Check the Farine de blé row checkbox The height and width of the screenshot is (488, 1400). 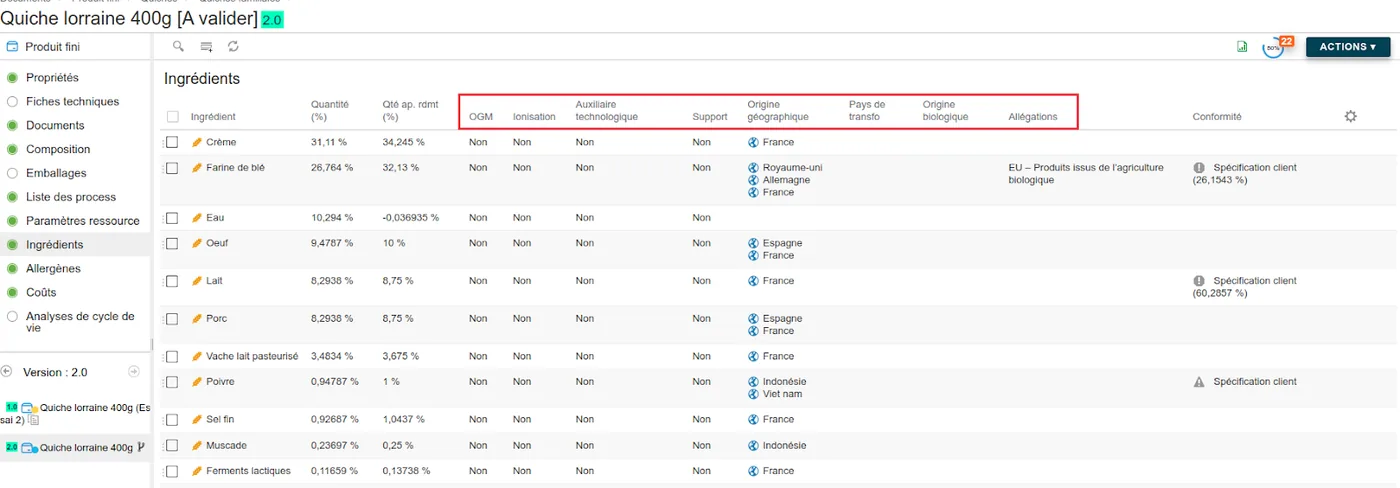point(172,167)
